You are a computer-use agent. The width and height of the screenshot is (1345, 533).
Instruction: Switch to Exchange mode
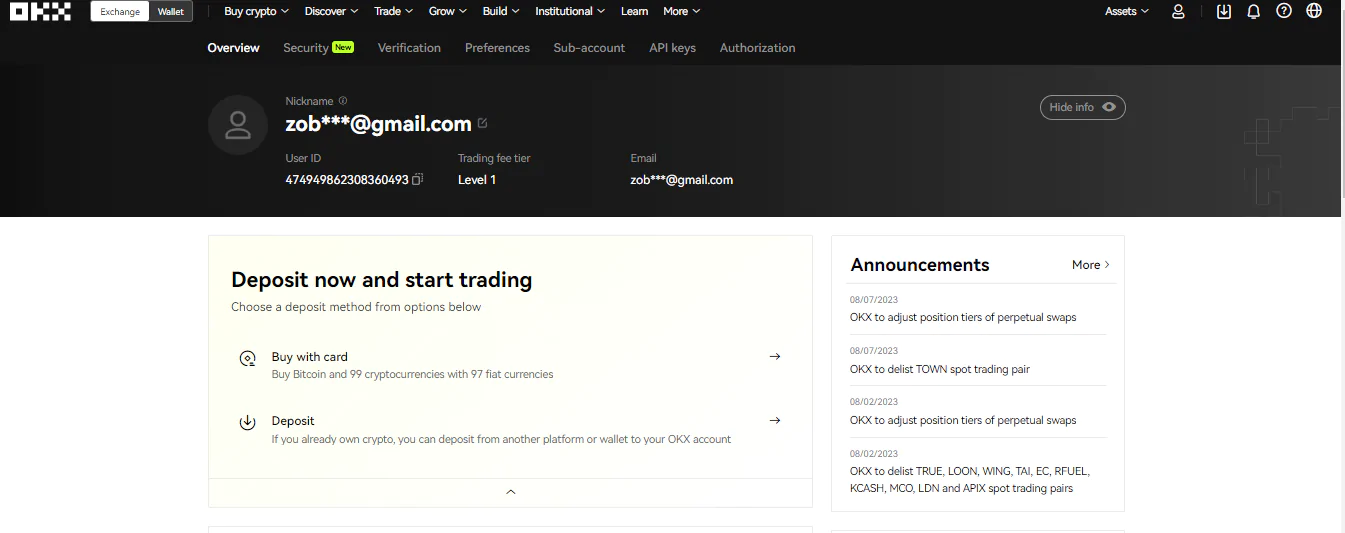[x=120, y=12]
